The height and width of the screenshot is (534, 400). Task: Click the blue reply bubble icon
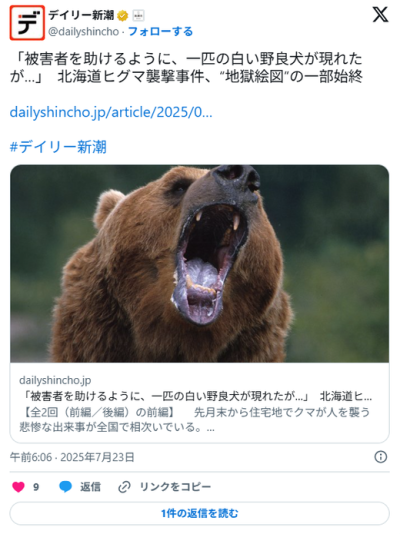click(65, 487)
